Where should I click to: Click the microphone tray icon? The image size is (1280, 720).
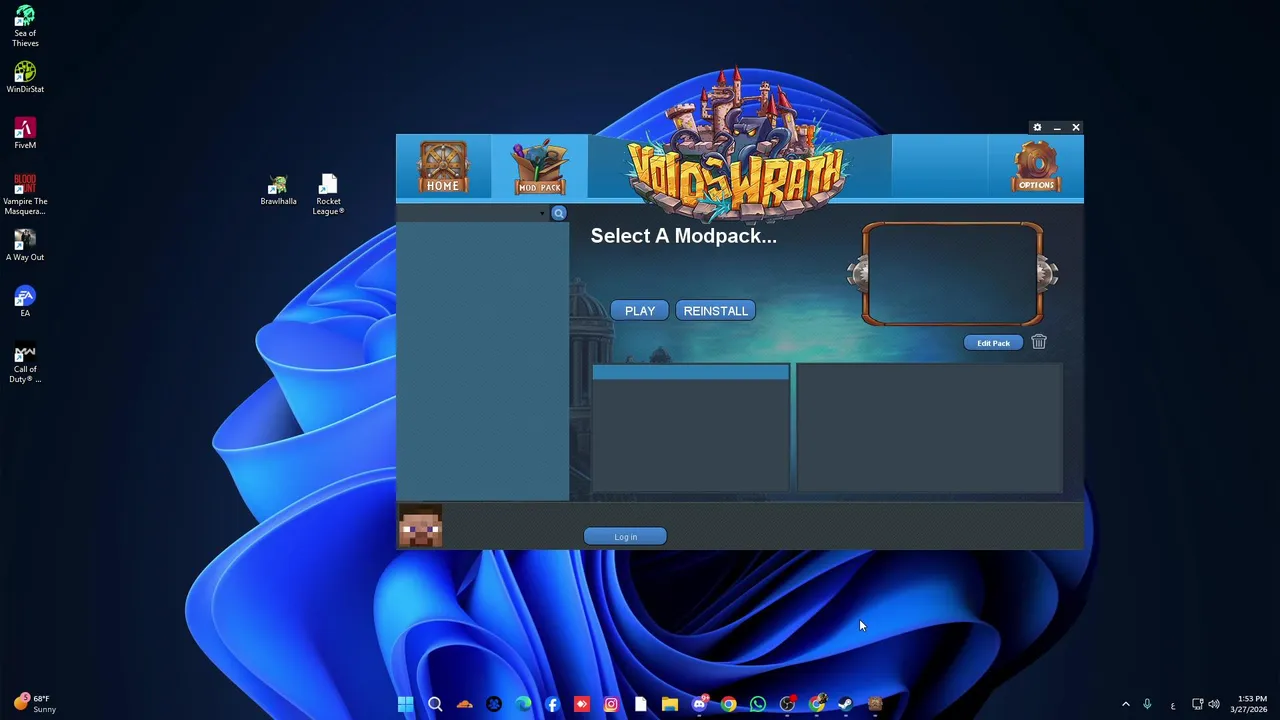click(x=1147, y=705)
